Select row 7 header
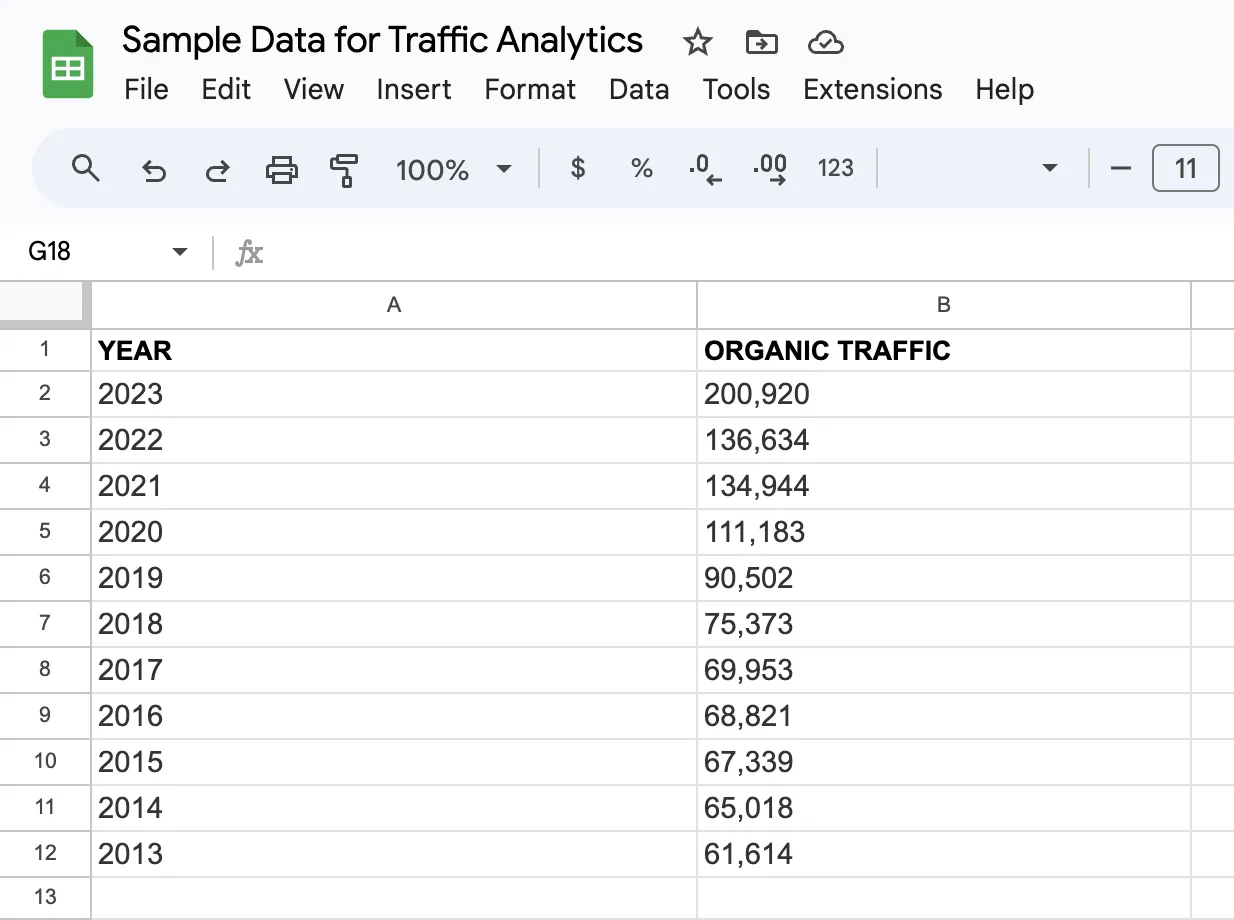 [45, 623]
